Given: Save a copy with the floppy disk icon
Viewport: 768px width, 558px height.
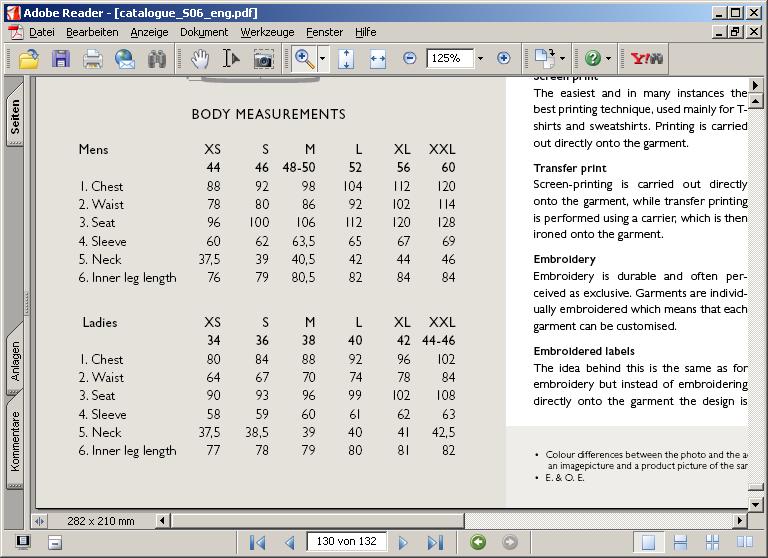Looking at the screenshot, I should tap(61, 59).
